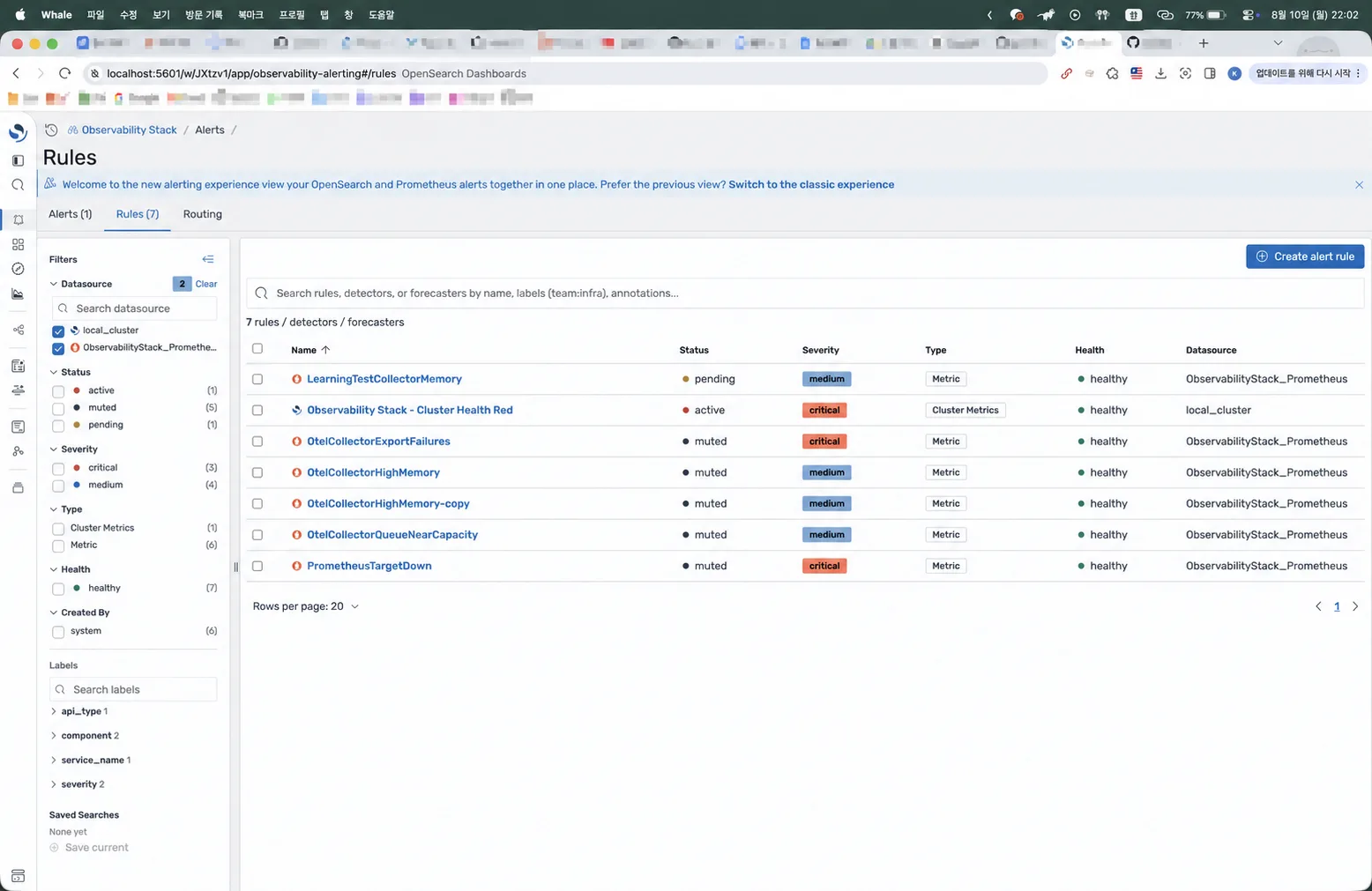This screenshot has height=891, width=1372.
Task: Focus the Search datasource field
Action: [133, 308]
